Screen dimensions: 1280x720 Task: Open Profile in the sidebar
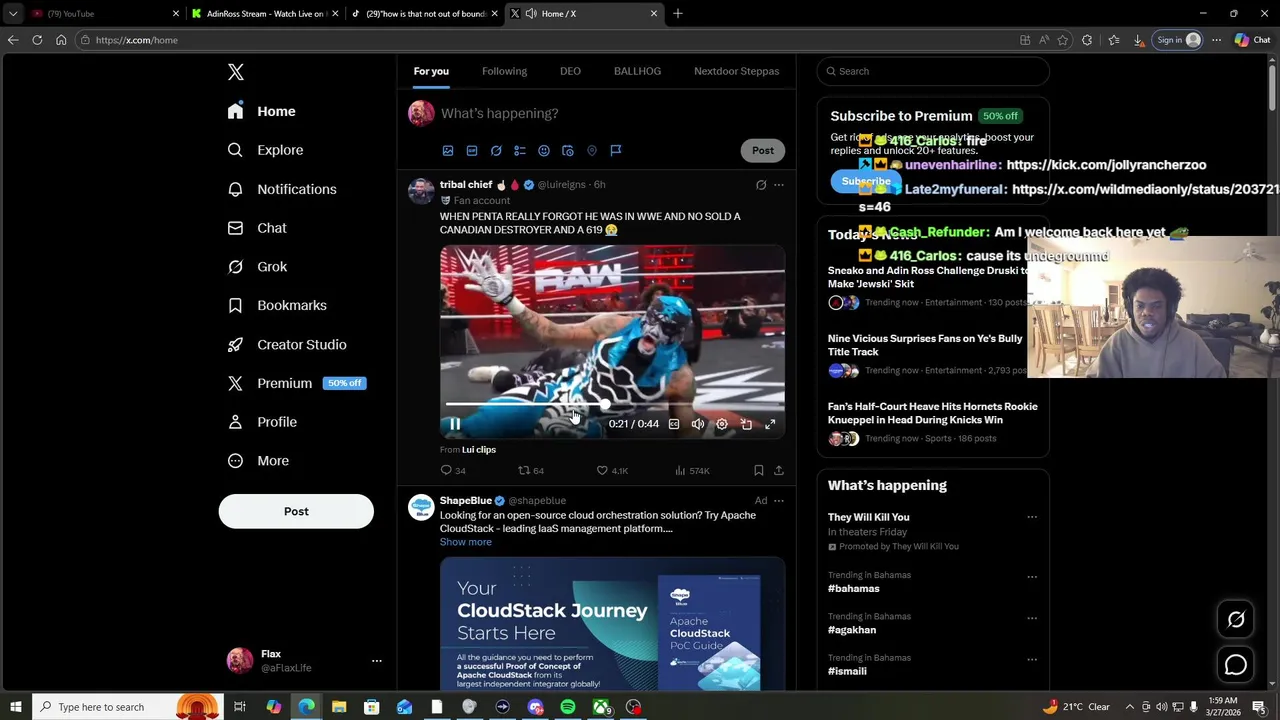coord(262,422)
